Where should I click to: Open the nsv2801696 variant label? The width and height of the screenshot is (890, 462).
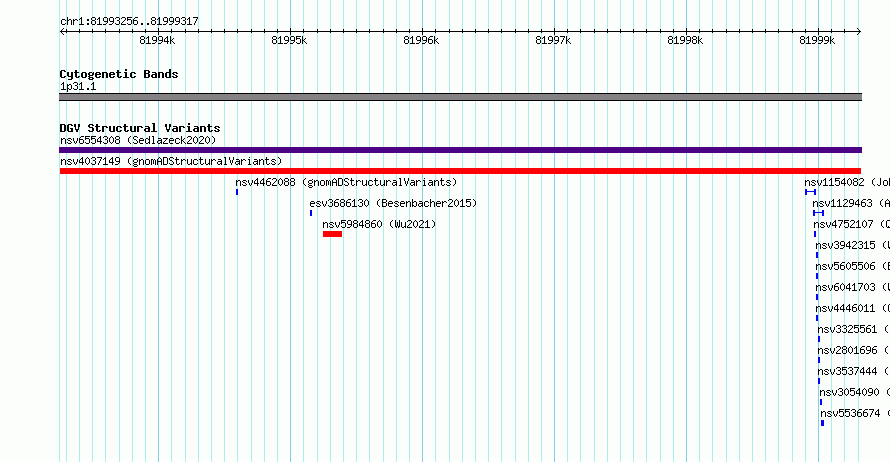(x=854, y=350)
